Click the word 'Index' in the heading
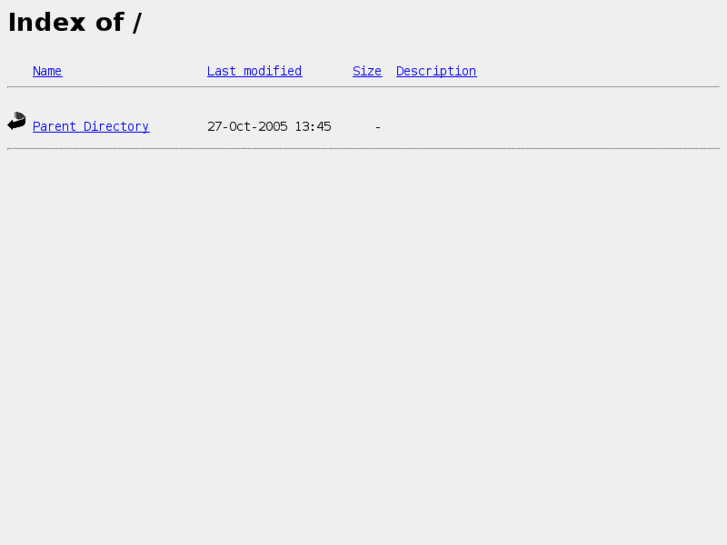 click(47, 22)
